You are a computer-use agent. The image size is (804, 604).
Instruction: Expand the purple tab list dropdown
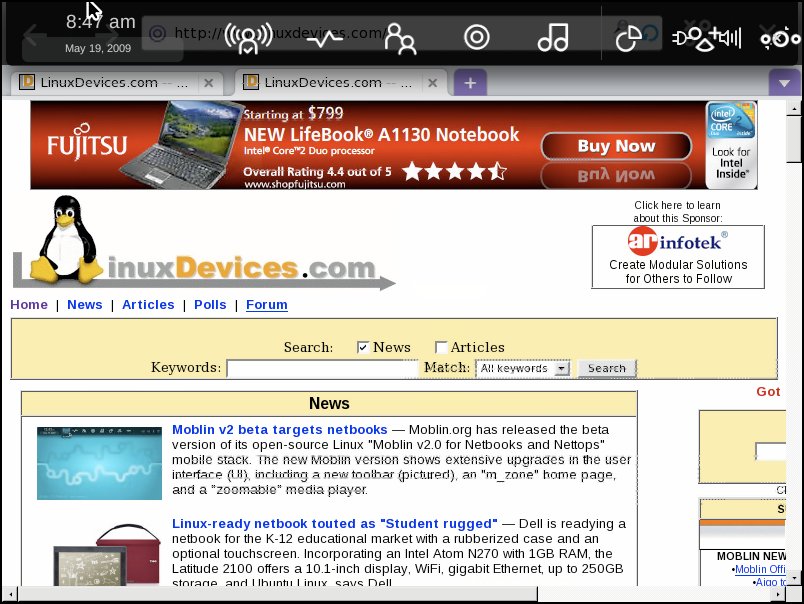click(784, 83)
